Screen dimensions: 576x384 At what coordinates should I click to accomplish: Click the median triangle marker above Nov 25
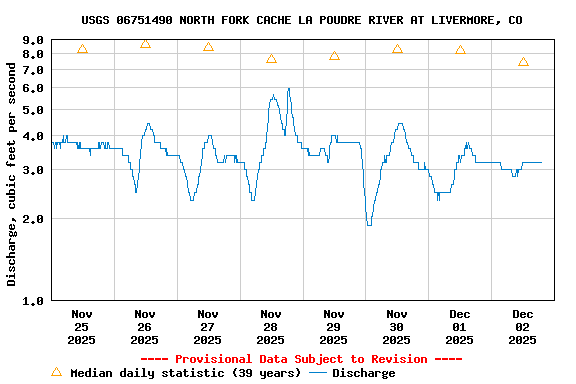click(82, 49)
